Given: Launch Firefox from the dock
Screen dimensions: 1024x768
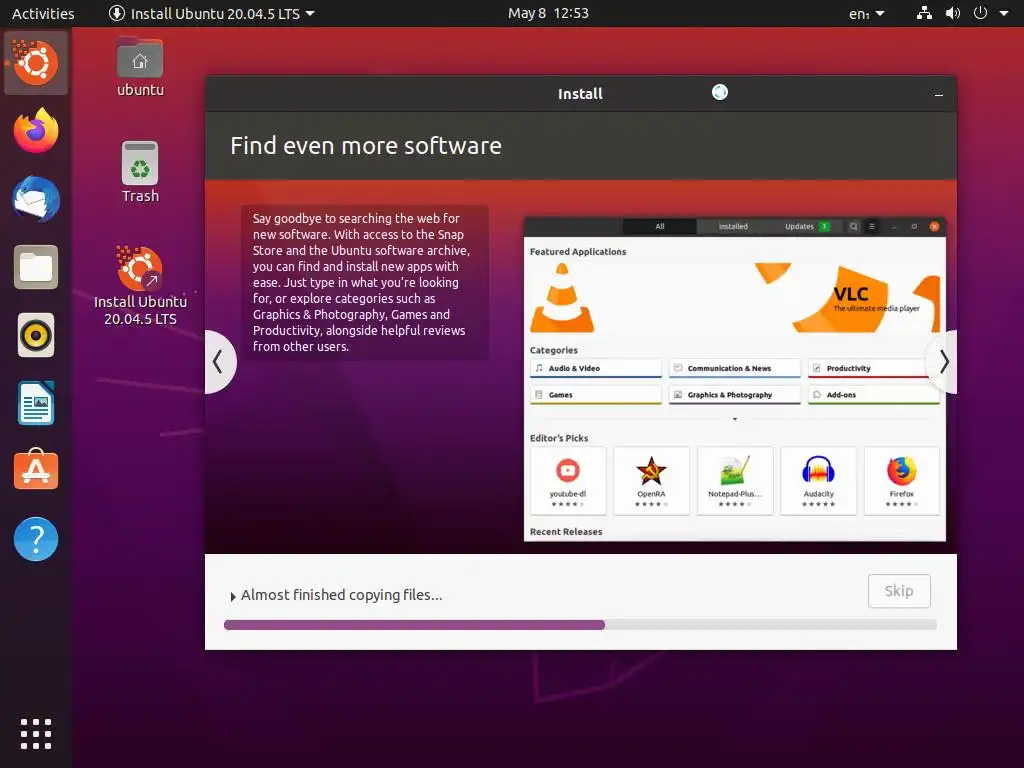Looking at the screenshot, I should (36, 131).
